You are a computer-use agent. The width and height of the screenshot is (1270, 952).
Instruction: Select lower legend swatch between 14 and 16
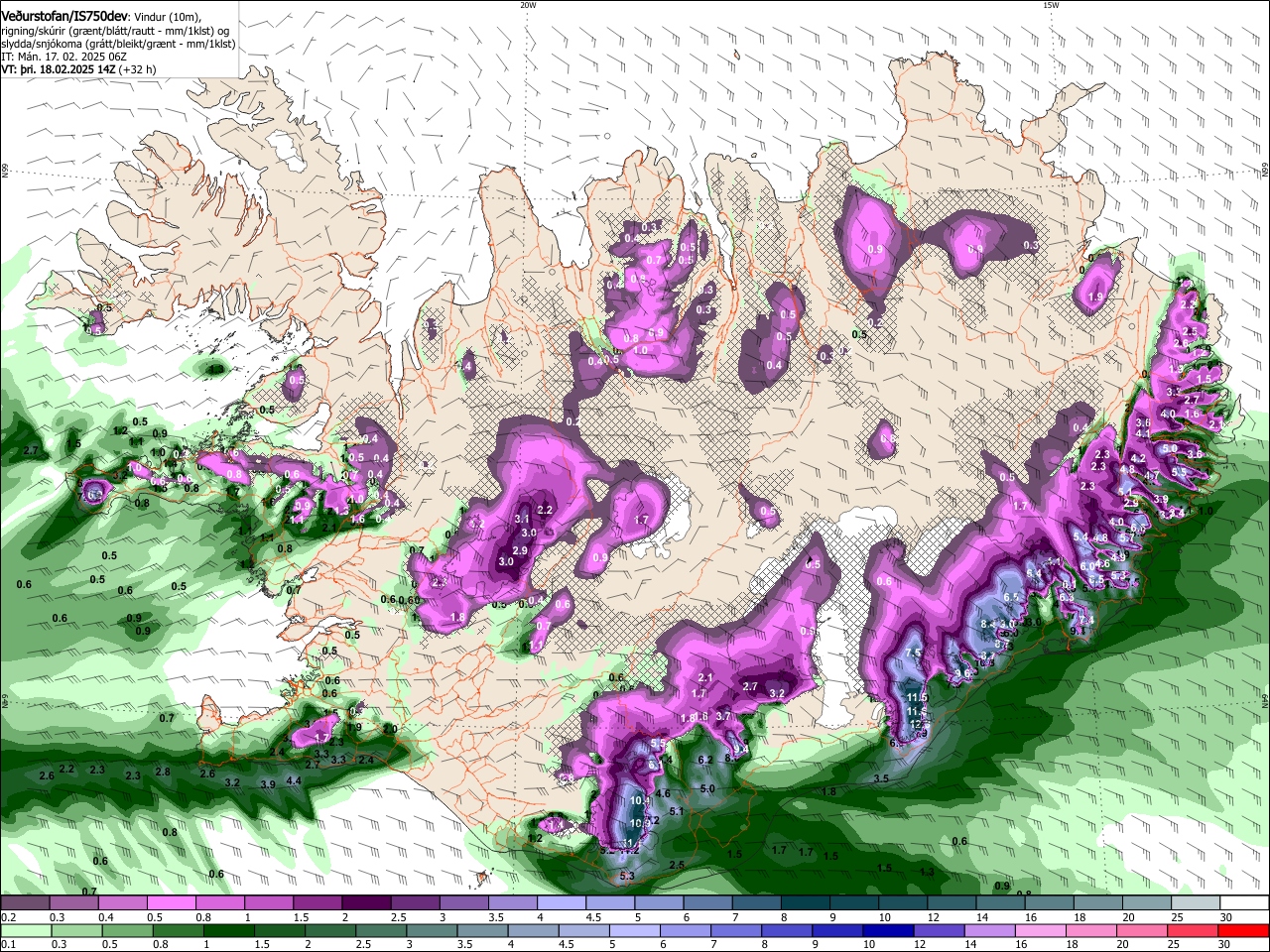coord(987,930)
